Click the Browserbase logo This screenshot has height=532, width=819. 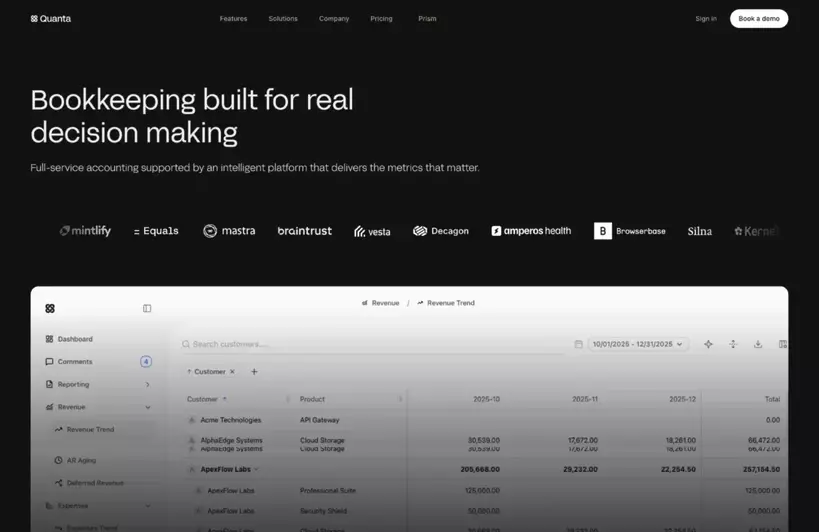(630, 231)
